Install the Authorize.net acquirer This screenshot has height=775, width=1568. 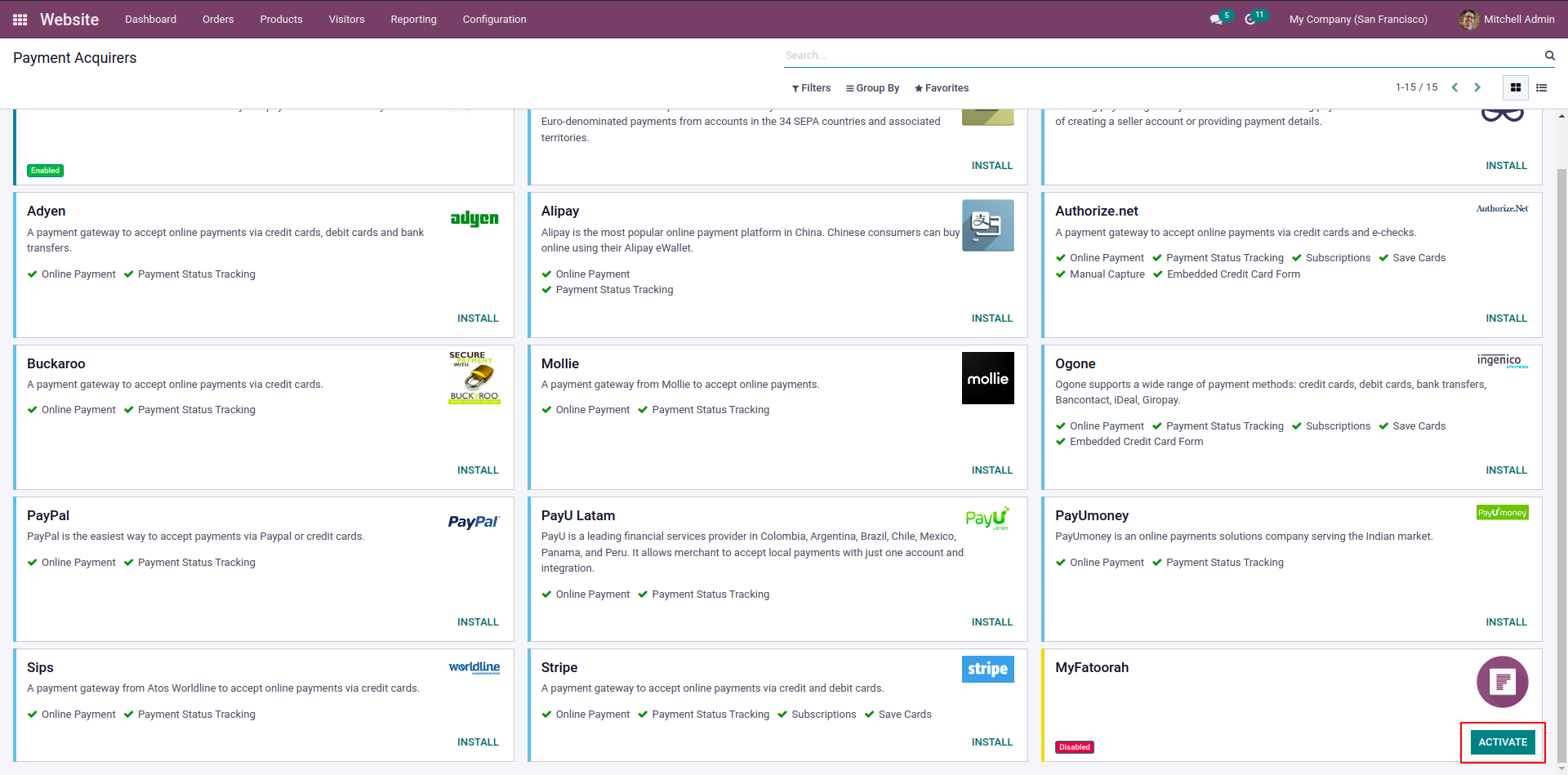(1506, 318)
